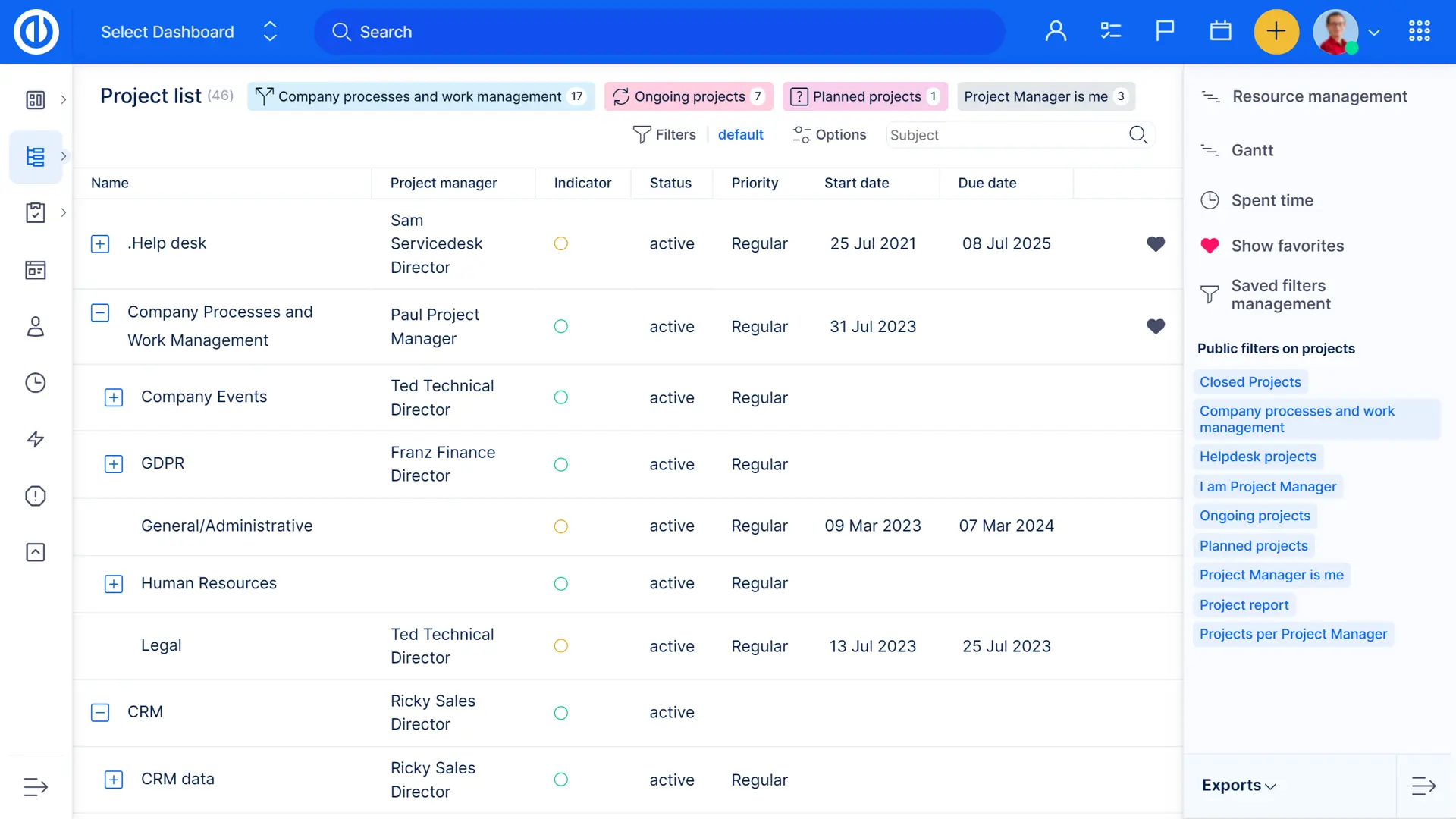1456x819 pixels.
Task: Toggle favorite heart for .Help desk
Action: point(1155,243)
